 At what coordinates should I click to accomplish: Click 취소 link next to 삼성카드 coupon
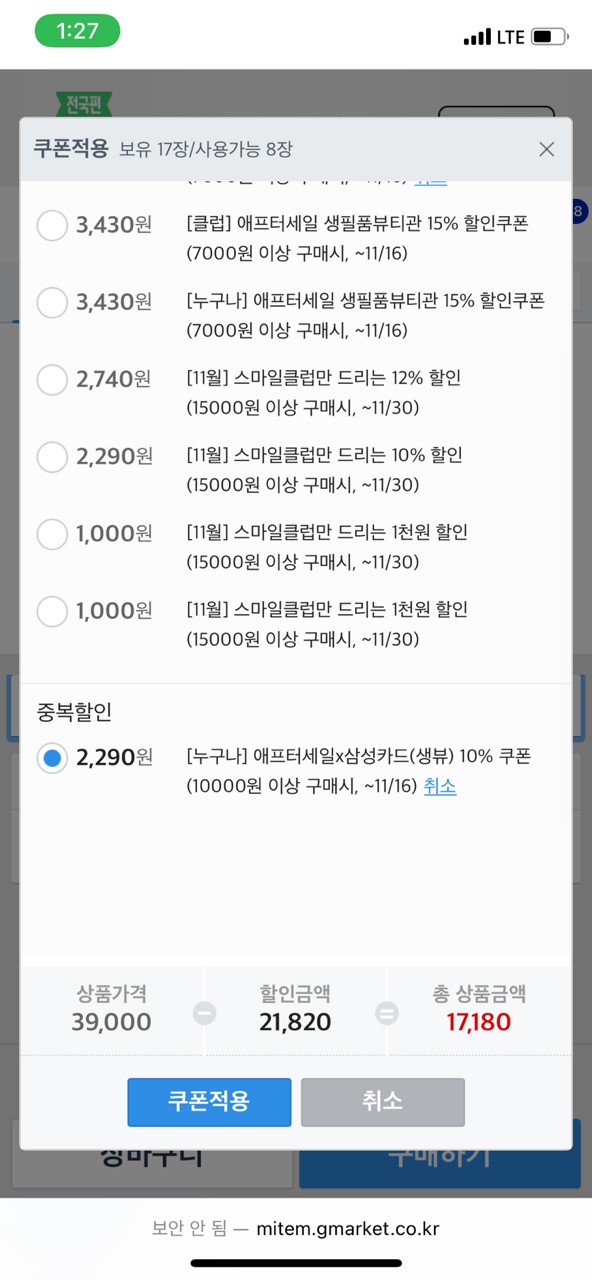point(440,786)
